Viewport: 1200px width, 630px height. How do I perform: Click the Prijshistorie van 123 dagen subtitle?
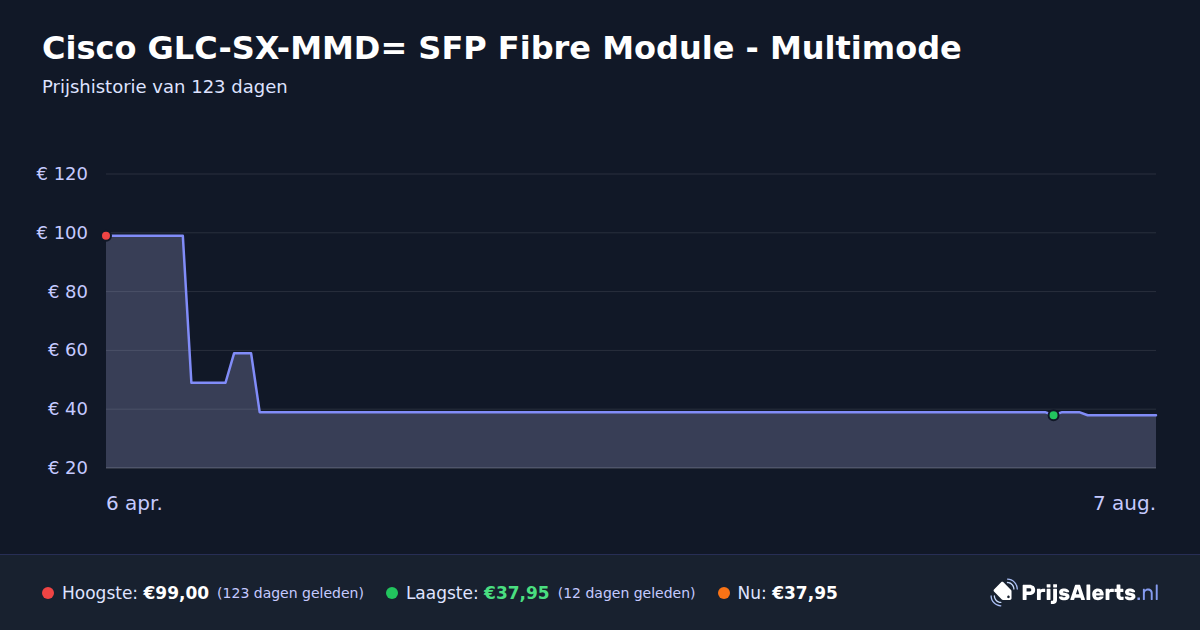pos(165,87)
